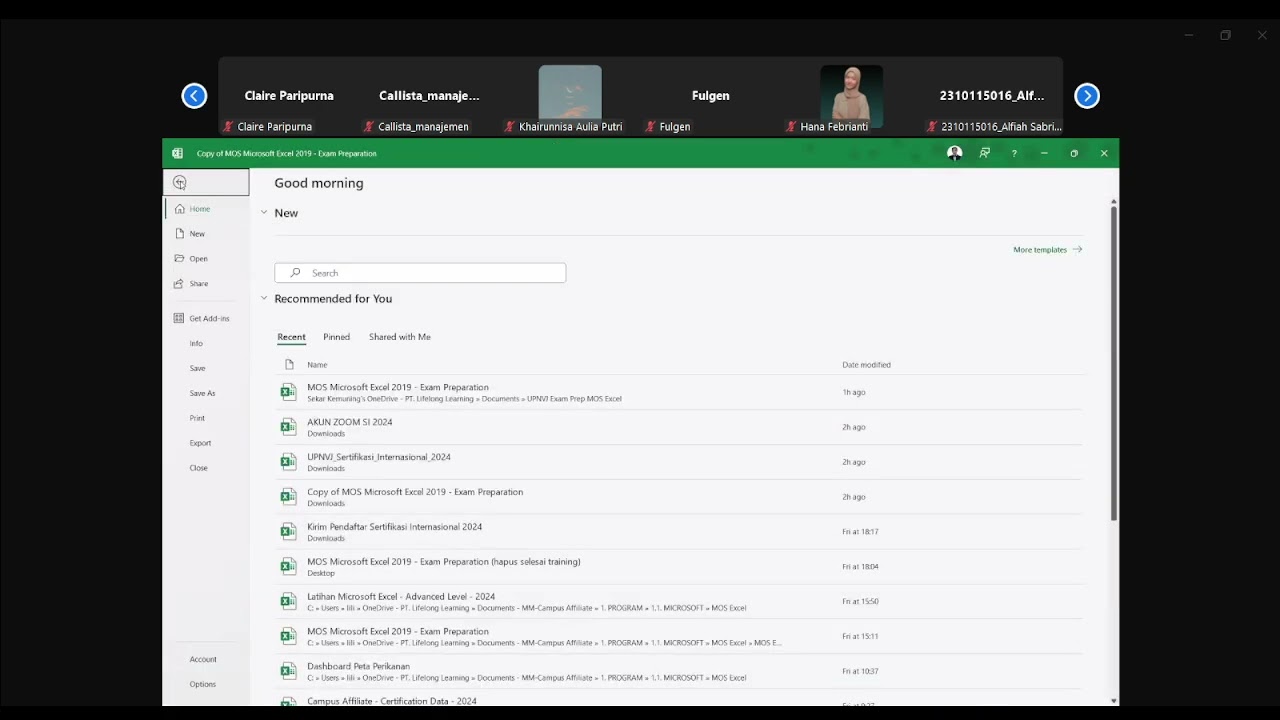
Task: Collapse the Recommended for You section
Action: [x=264, y=298]
